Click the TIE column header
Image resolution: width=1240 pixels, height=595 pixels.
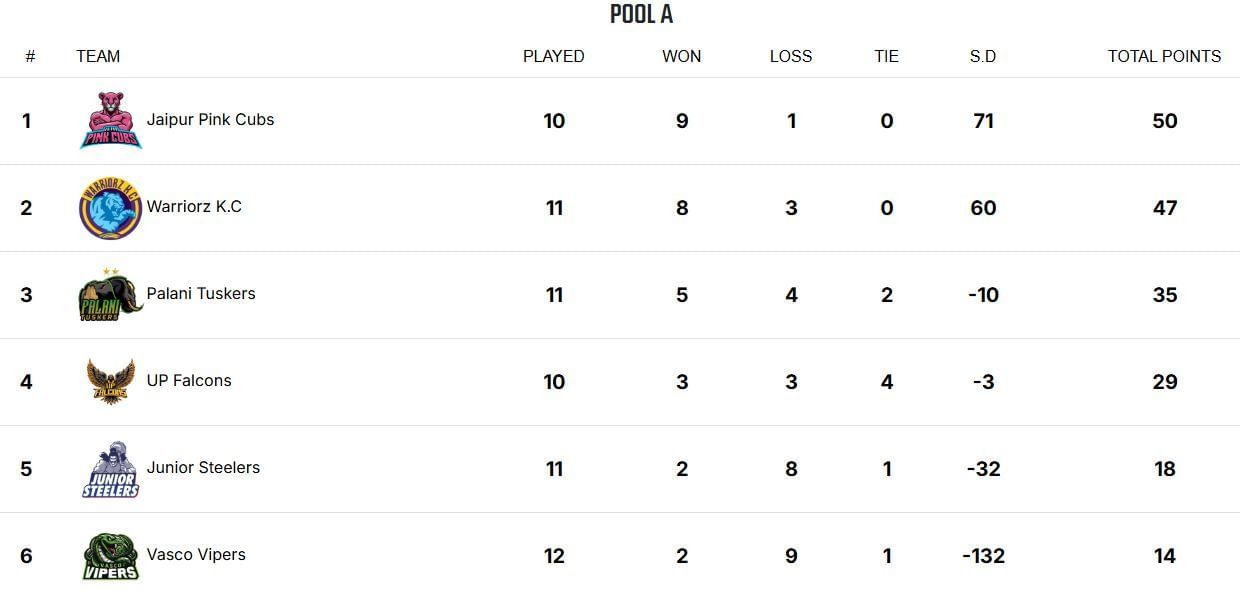pyautogui.click(x=886, y=57)
